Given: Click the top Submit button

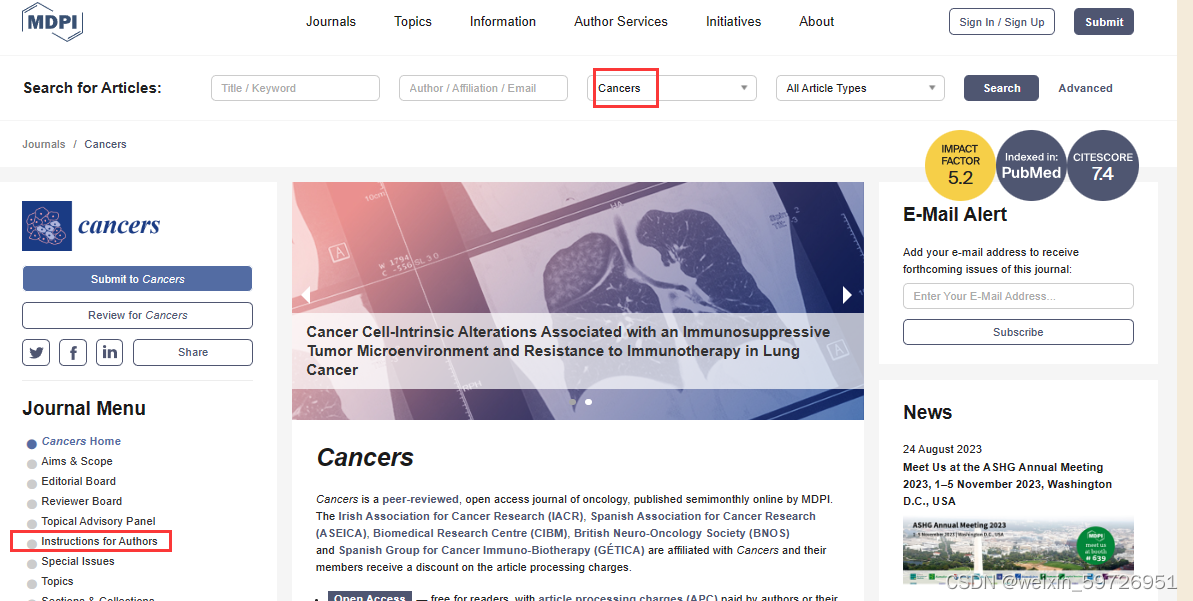Looking at the screenshot, I should coord(1104,22).
